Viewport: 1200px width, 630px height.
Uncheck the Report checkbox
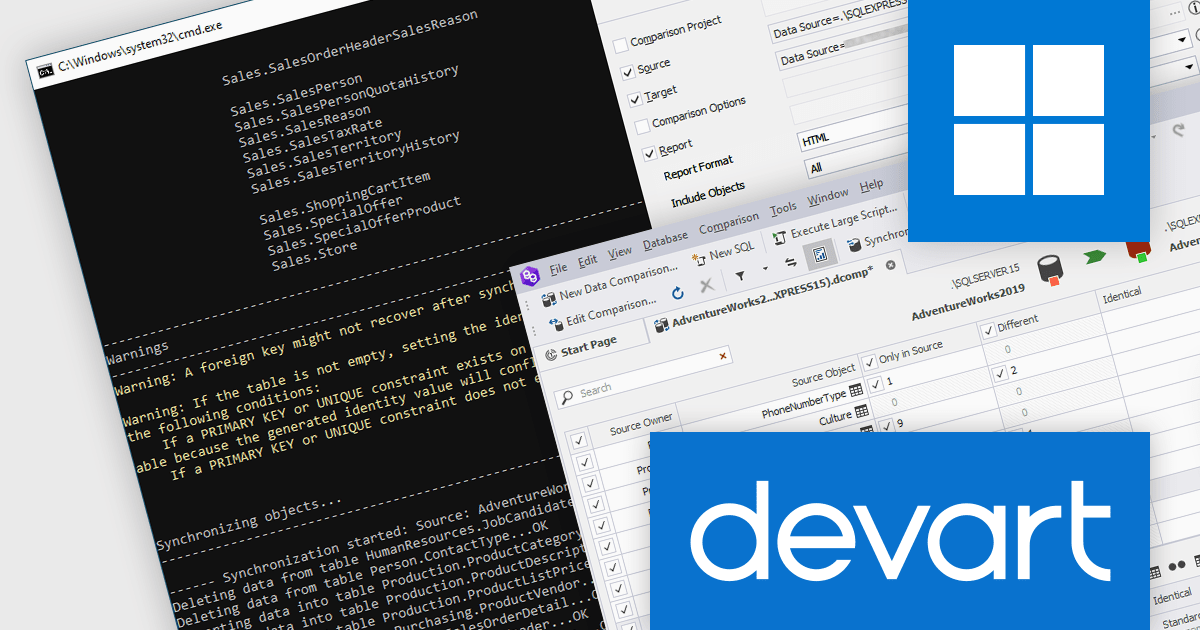tap(650, 153)
